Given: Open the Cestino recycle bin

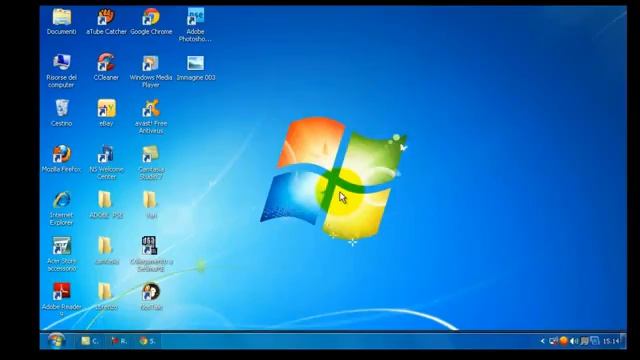Looking at the screenshot, I should click(62, 113).
